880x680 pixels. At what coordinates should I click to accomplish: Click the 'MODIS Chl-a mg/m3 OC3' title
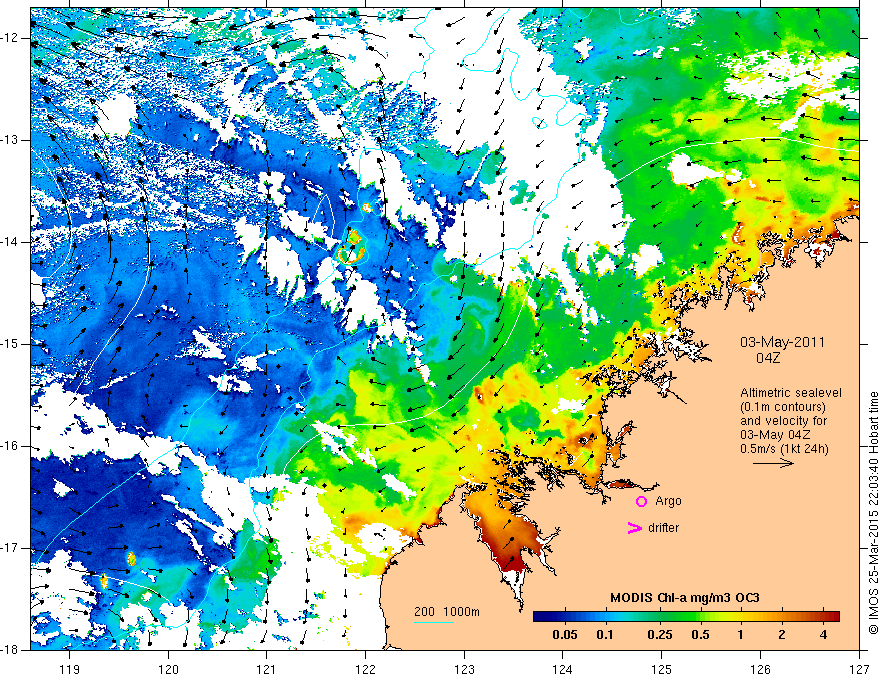[685, 598]
